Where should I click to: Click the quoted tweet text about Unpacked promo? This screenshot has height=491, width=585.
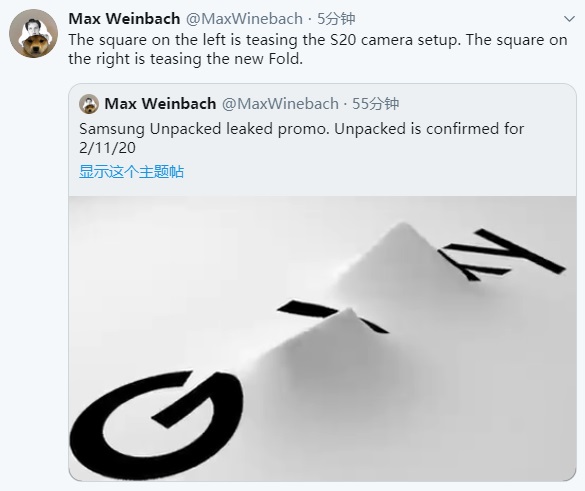tap(301, 138)
